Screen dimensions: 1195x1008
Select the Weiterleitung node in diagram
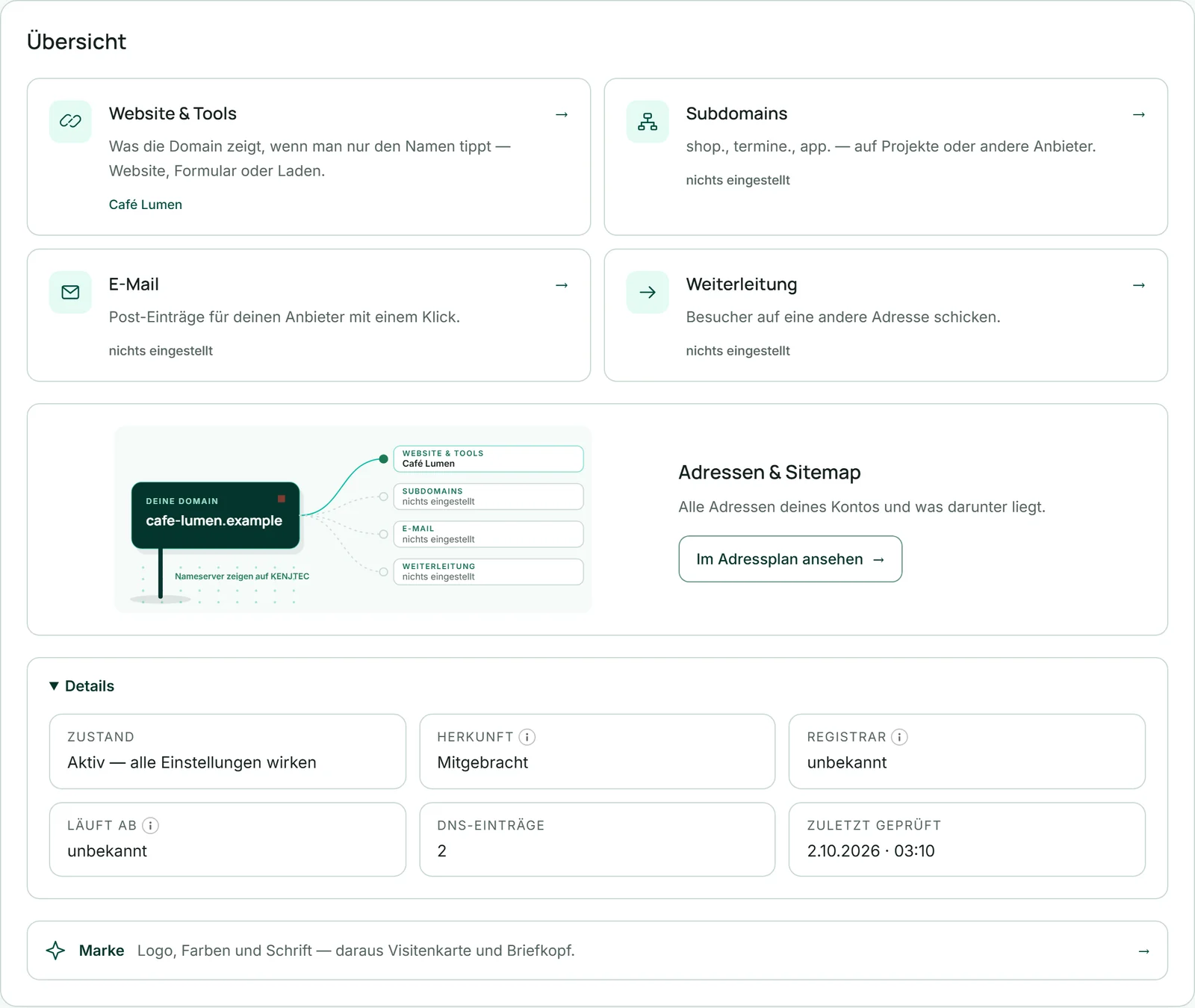[488, 572]
